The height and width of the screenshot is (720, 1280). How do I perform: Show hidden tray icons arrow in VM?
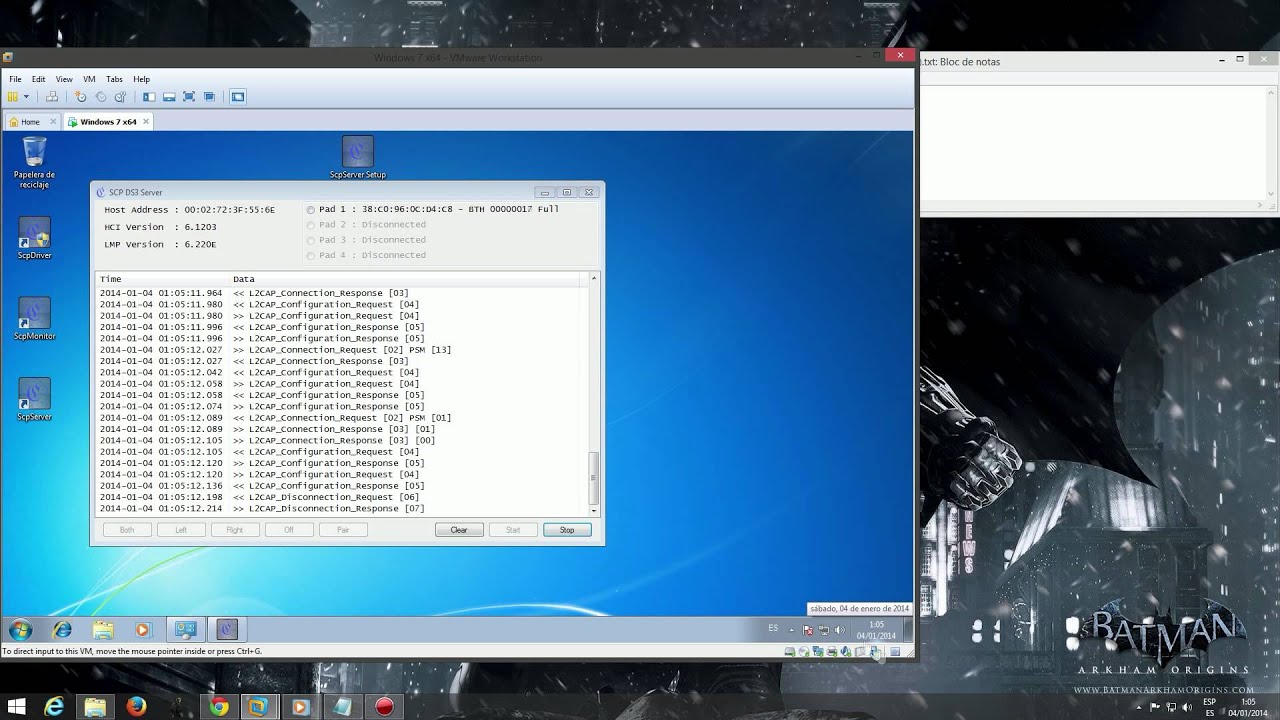tap(792, 630)
